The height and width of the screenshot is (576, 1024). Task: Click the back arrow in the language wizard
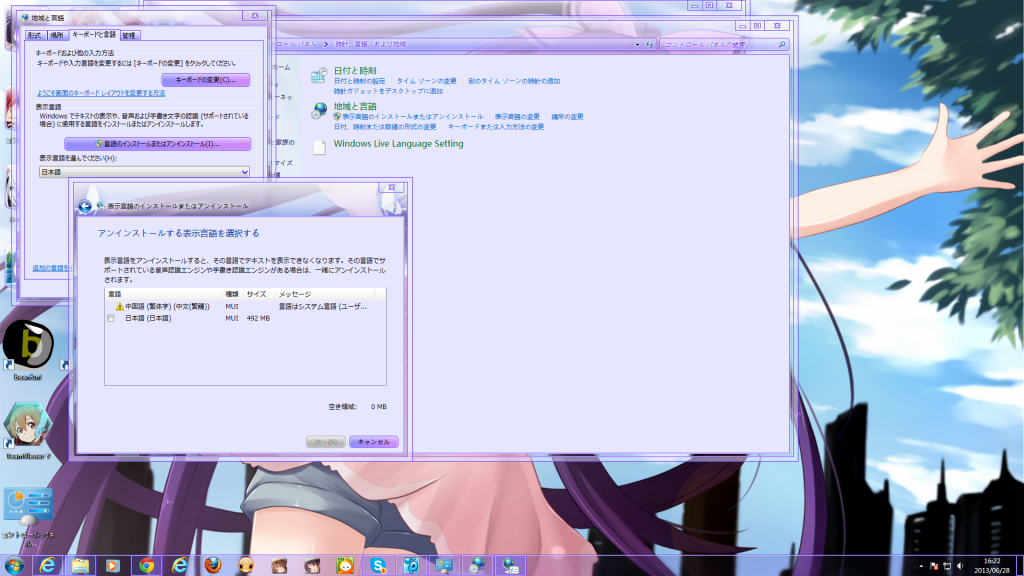[x=85, y=206]
